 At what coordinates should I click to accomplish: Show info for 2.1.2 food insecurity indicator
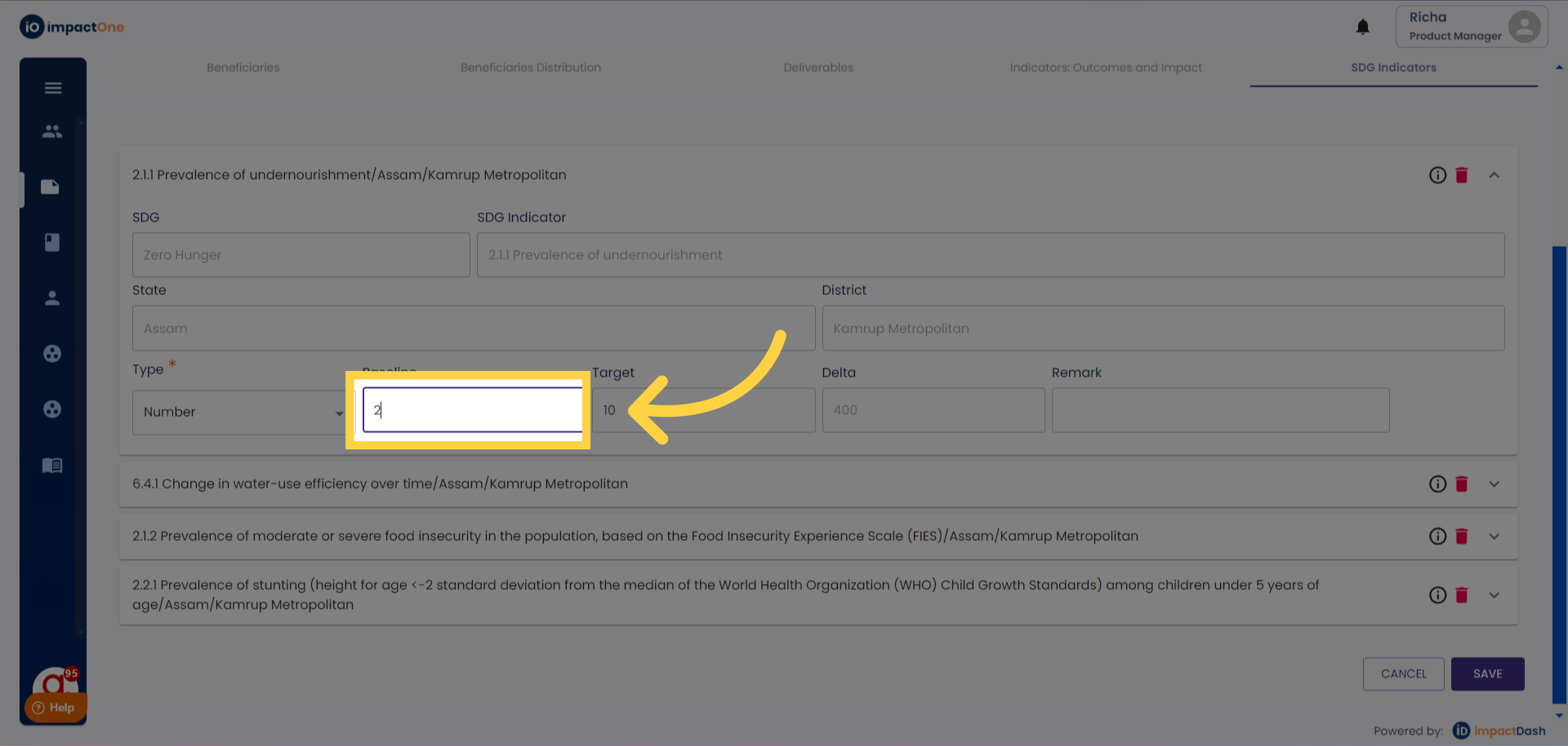1437,536
